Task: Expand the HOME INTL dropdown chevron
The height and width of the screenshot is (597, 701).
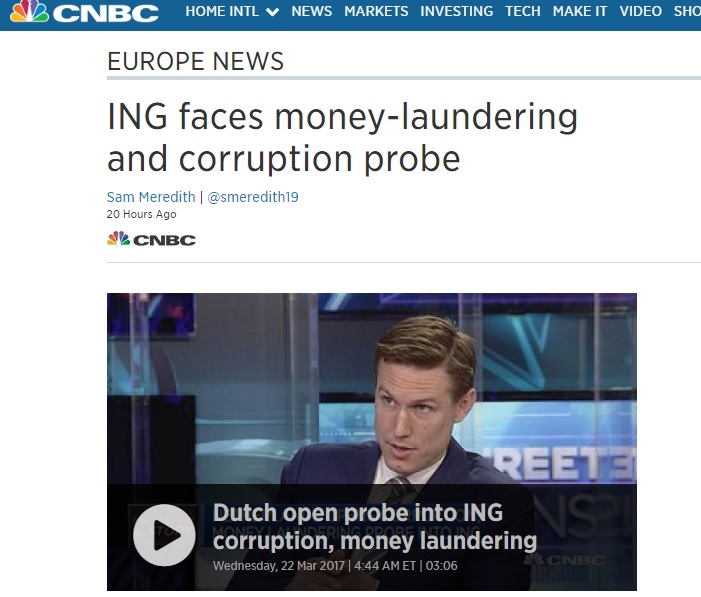Action: tap(272, 12)
